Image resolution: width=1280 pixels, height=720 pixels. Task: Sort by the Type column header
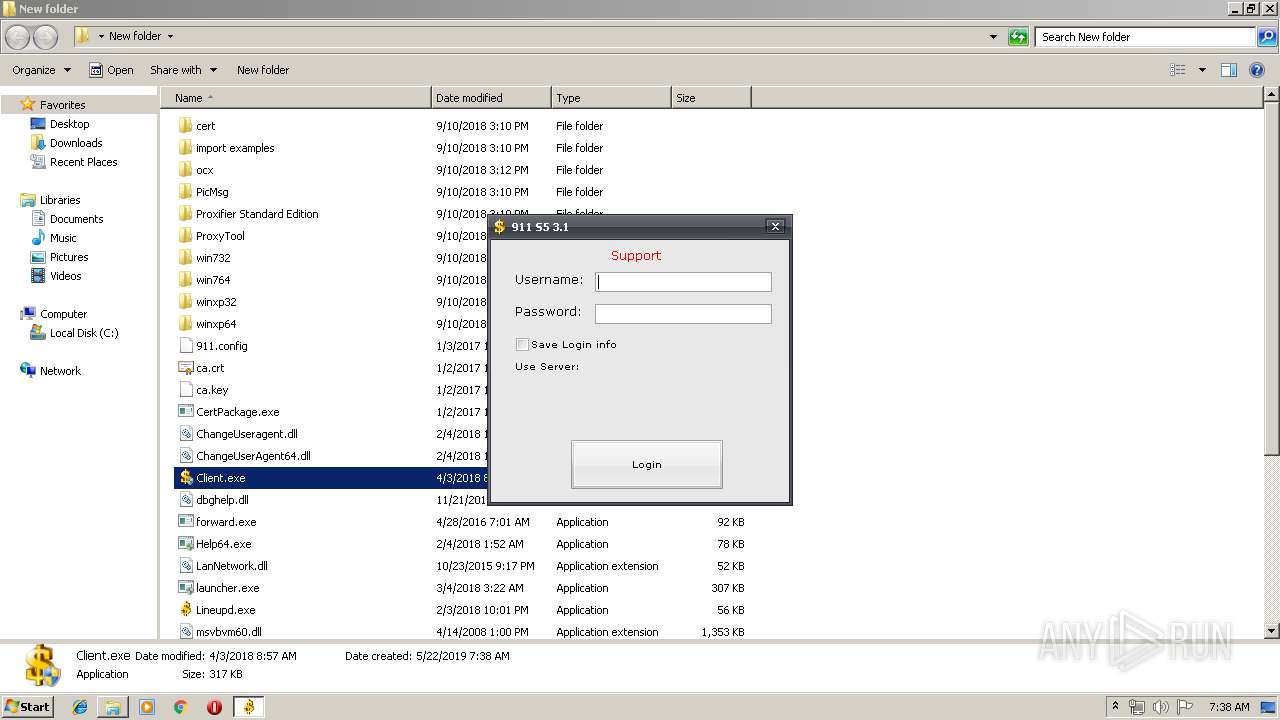click(611, 98)
